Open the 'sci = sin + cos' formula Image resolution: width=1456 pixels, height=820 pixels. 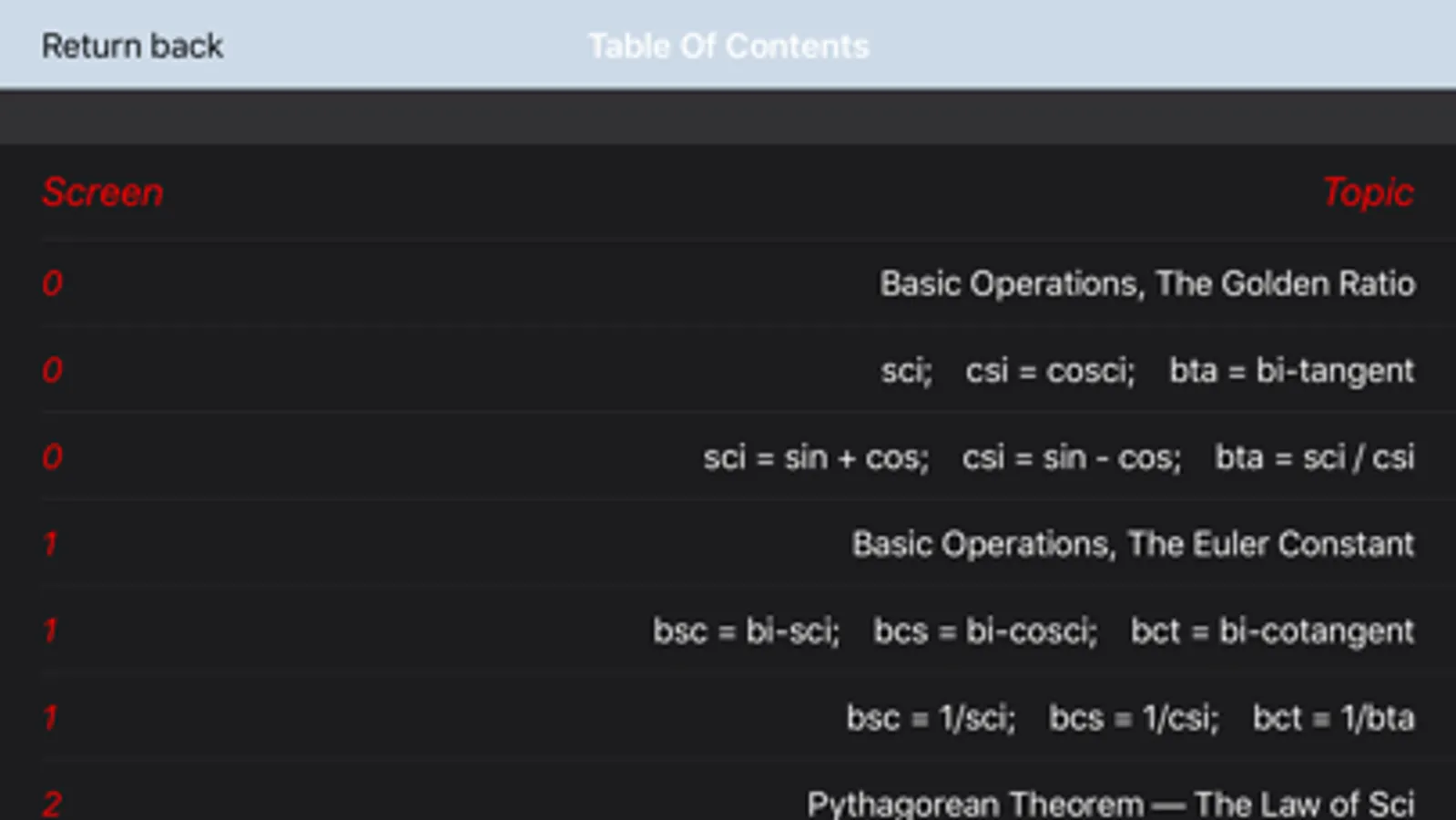pyautogui.click(x=815, y=457)
